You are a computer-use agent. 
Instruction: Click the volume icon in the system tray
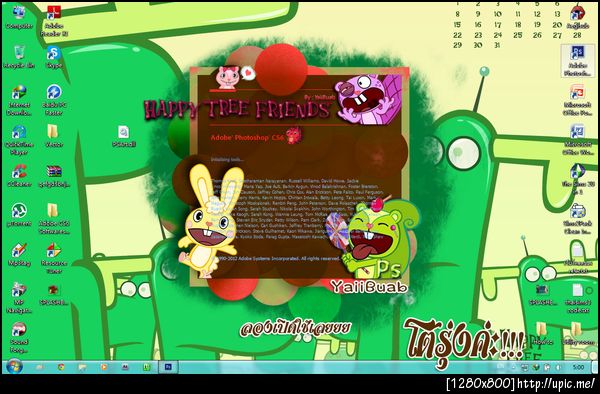(558, 367)
